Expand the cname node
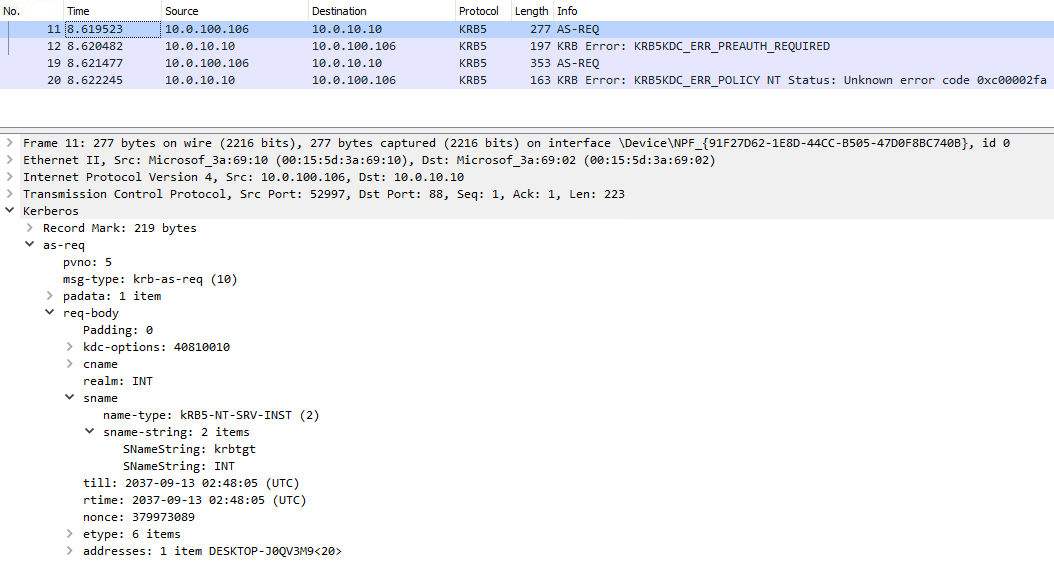The width and height of the screenshot is (1054, 577). click(70, 363)
